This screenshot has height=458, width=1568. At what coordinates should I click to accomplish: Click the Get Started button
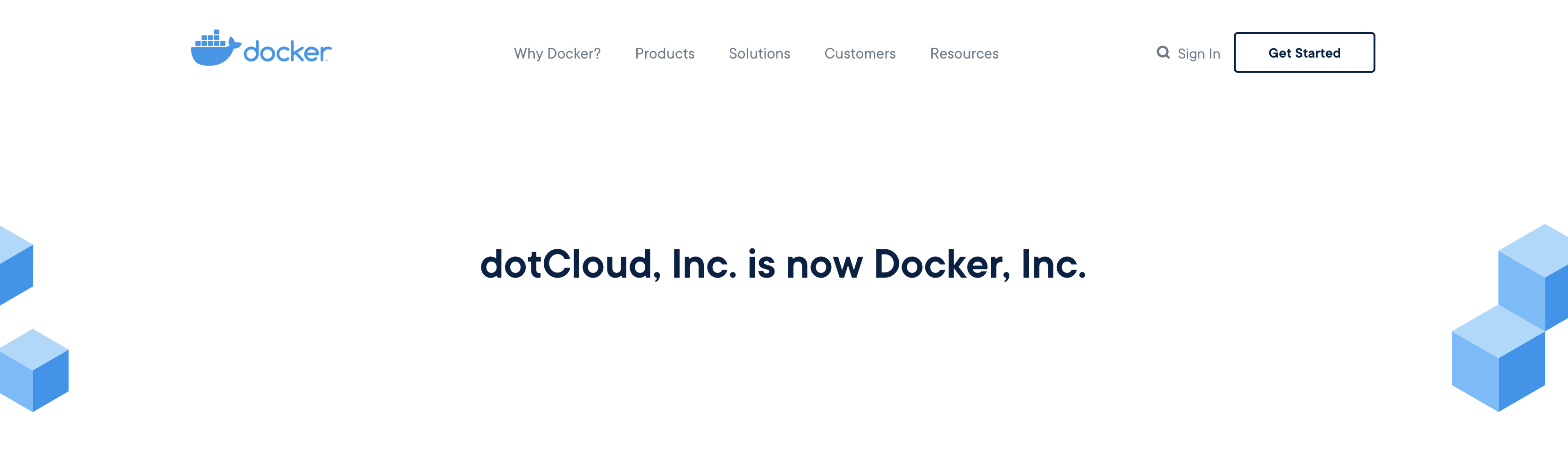[1304, 52]
